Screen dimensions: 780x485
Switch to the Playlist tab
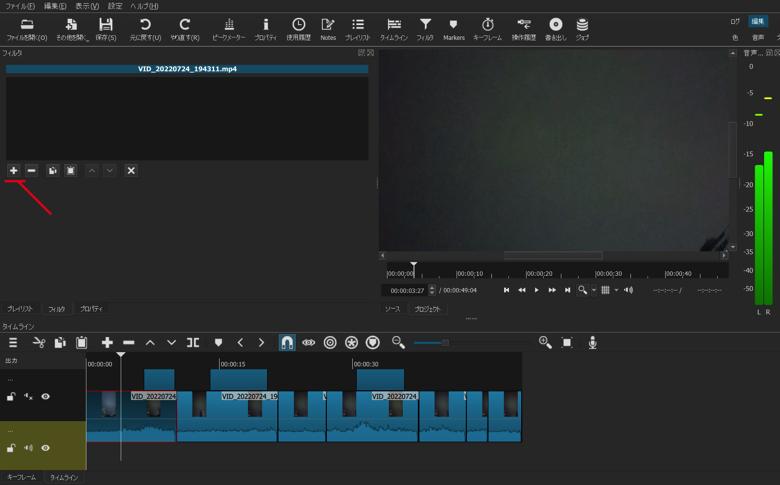20,309
